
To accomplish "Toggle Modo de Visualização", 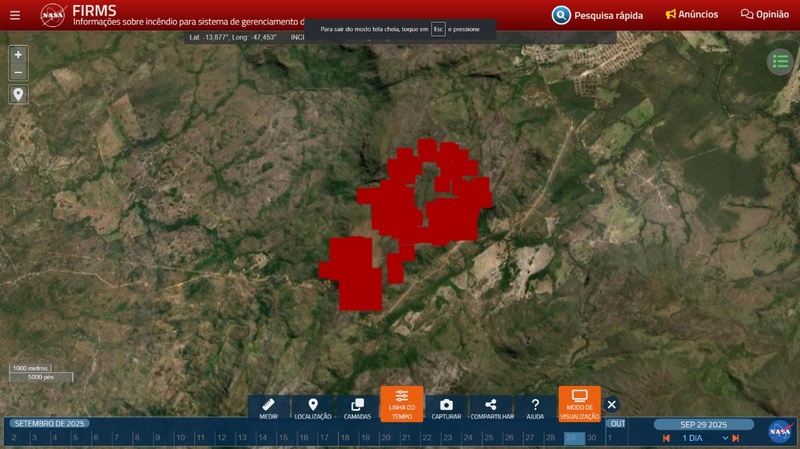I will click(579, 405).
